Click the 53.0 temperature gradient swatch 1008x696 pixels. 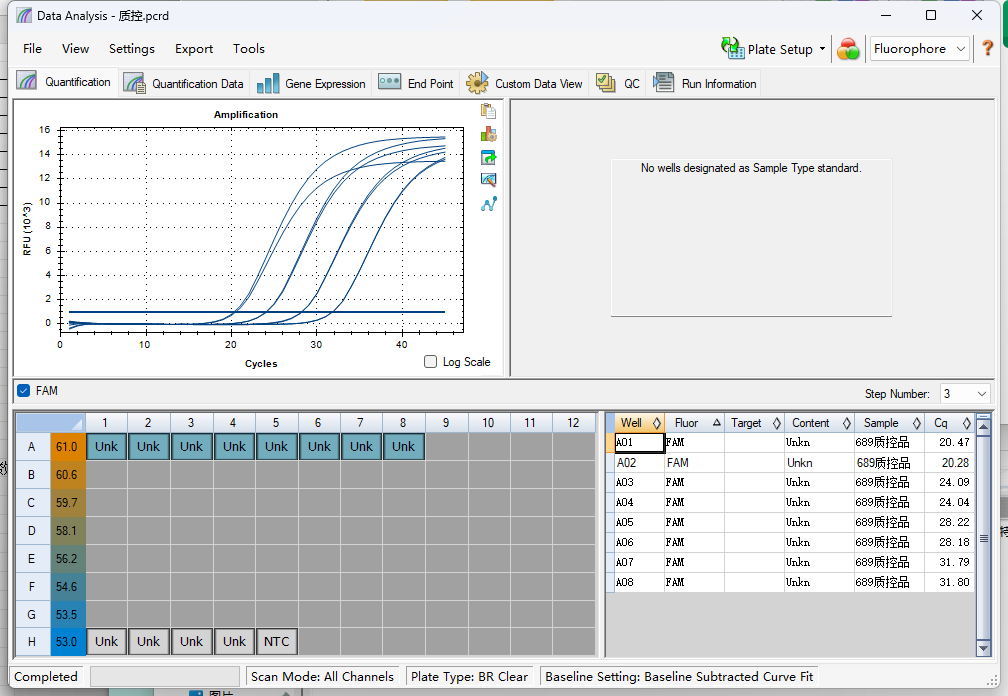point(67,641)
